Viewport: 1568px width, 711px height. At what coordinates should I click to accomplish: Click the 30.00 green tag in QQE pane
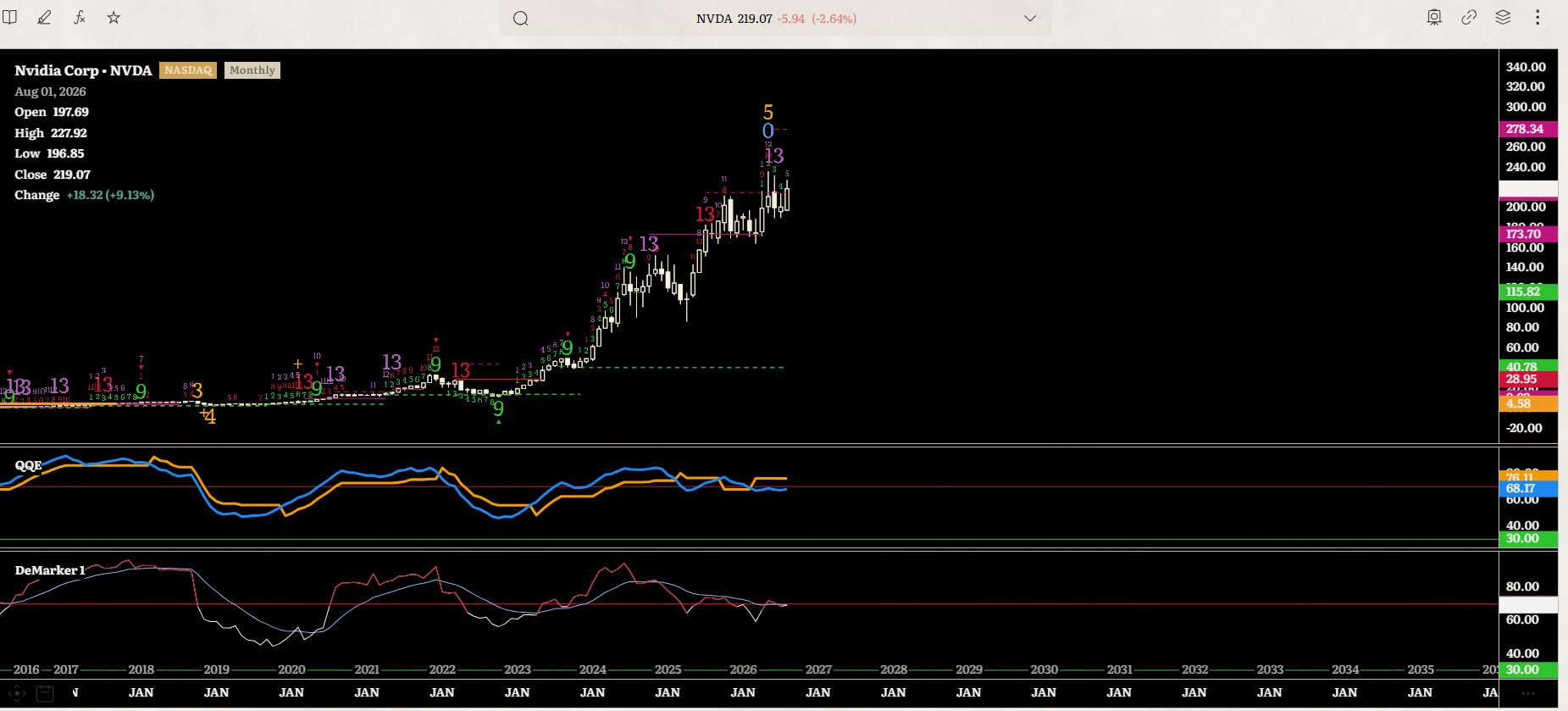1527,538
